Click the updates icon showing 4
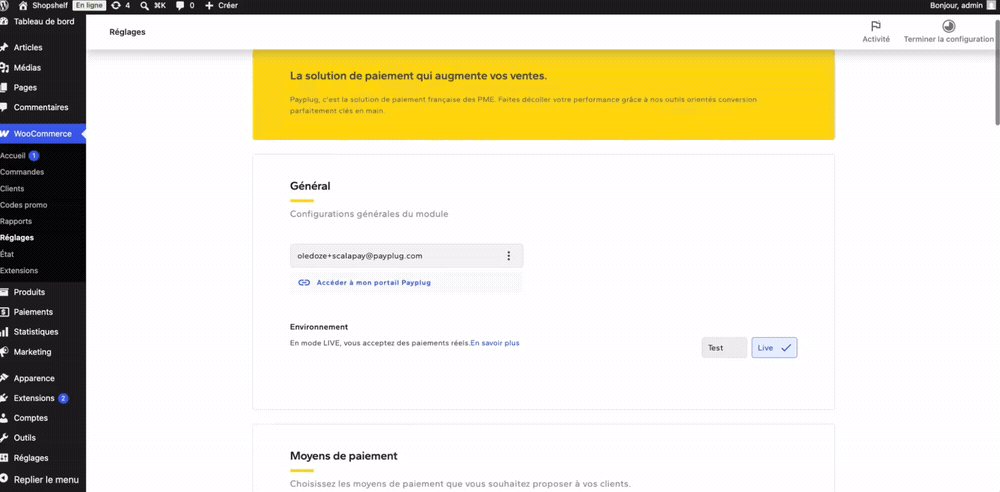Screen dimensions: 1000x492 pyautogui.click(x=115, y=6)
